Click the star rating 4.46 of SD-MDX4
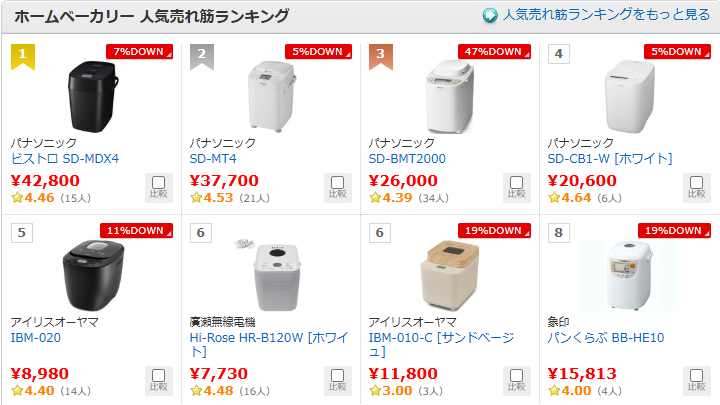720x405 pixels. pyautogui.click(x=33, y=198)
